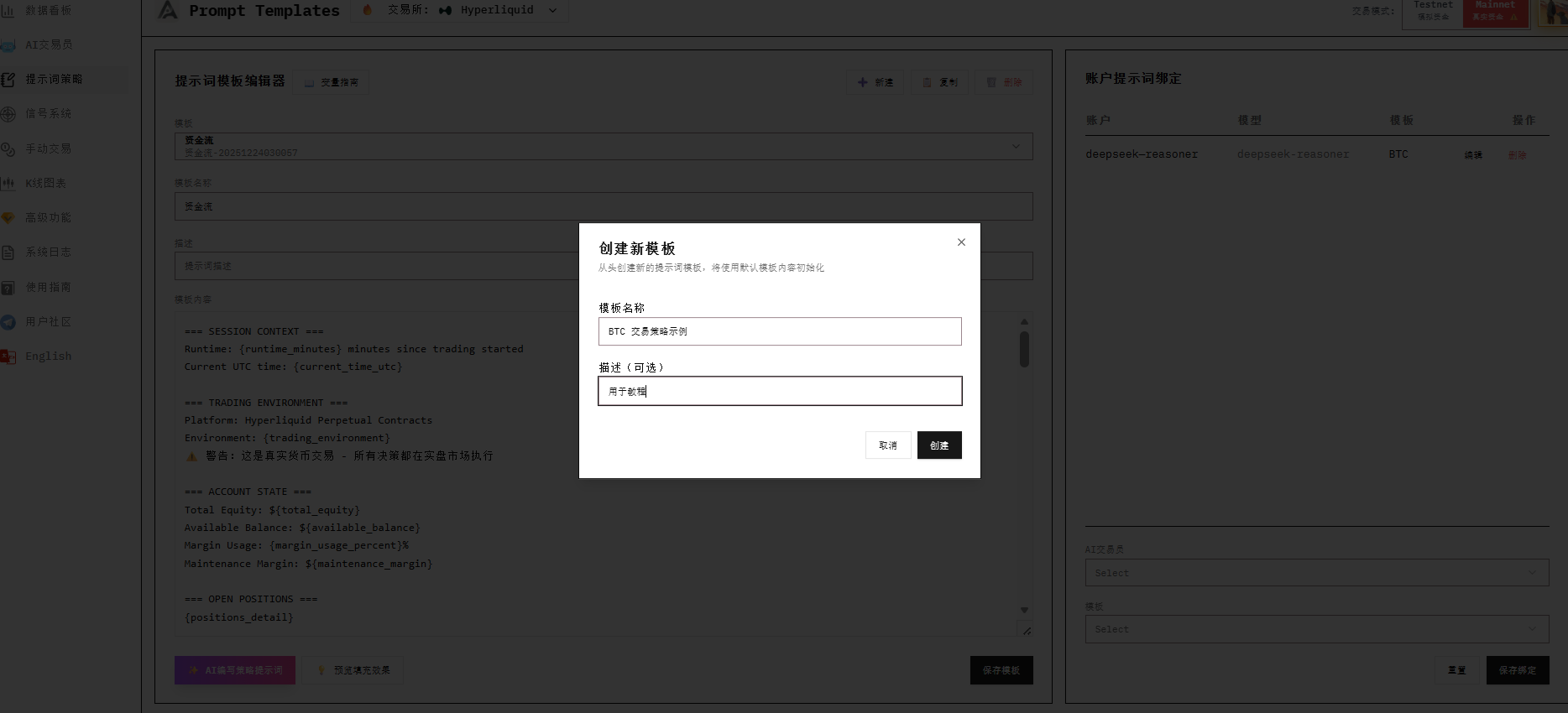Go to 手动交易 in sidebar

48,148
